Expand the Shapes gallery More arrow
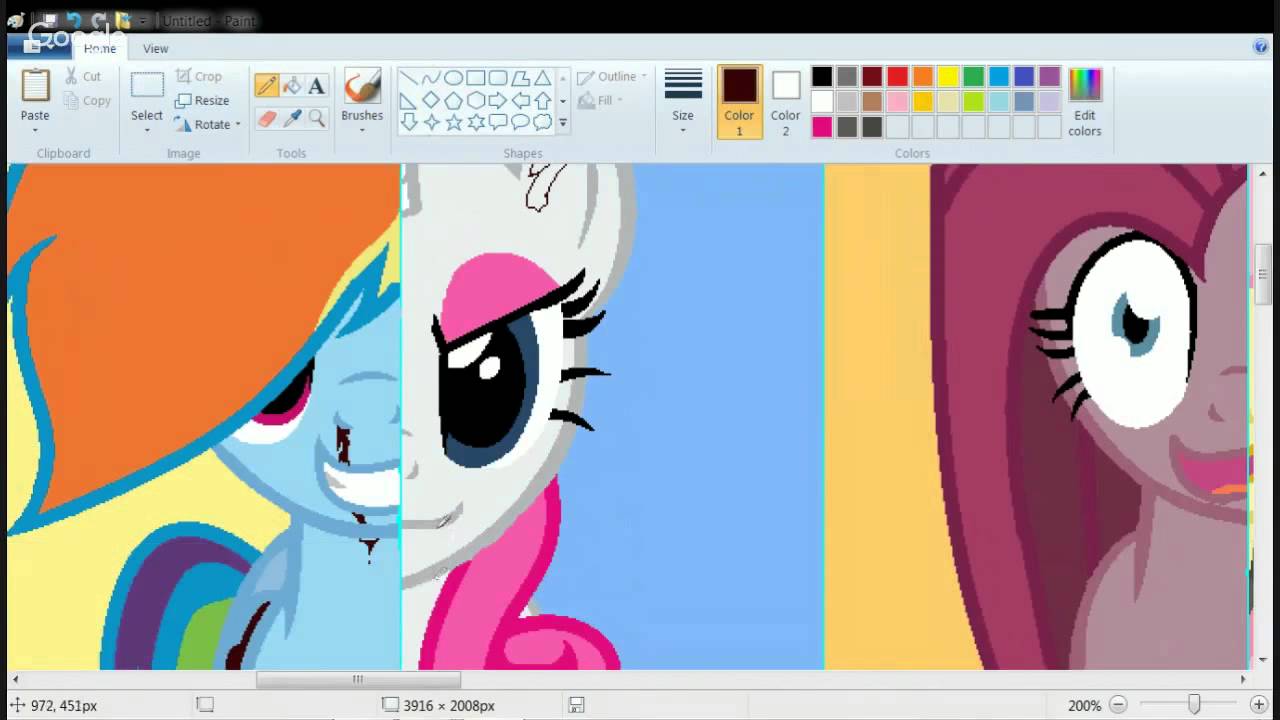 562,123
